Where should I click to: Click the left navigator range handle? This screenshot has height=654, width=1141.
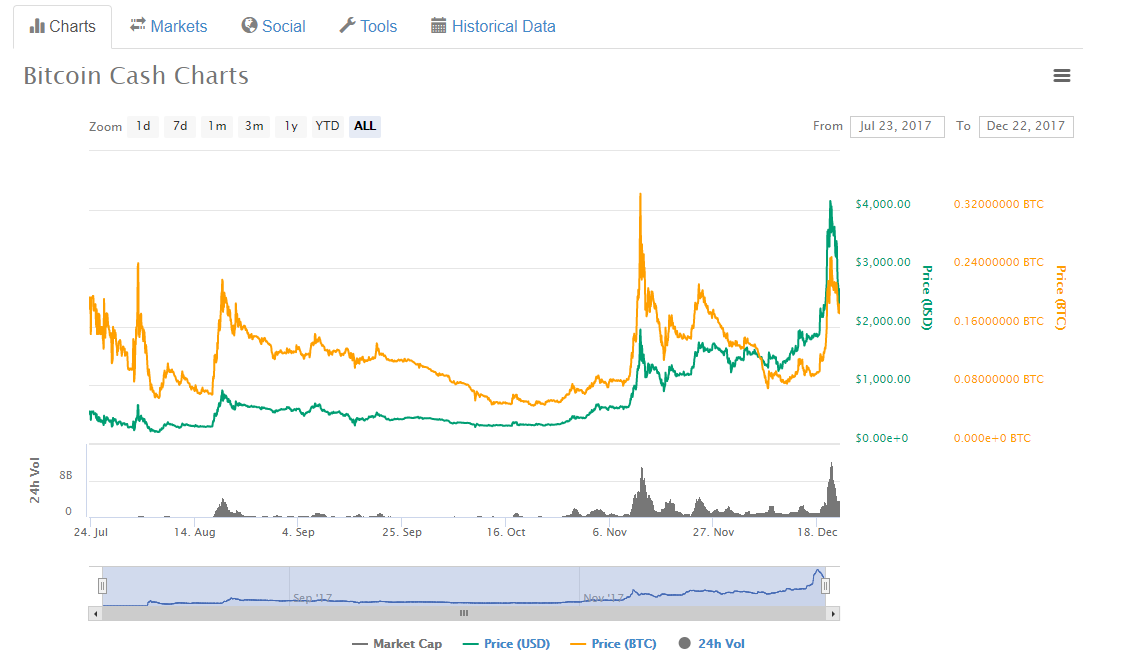(102, 586)
